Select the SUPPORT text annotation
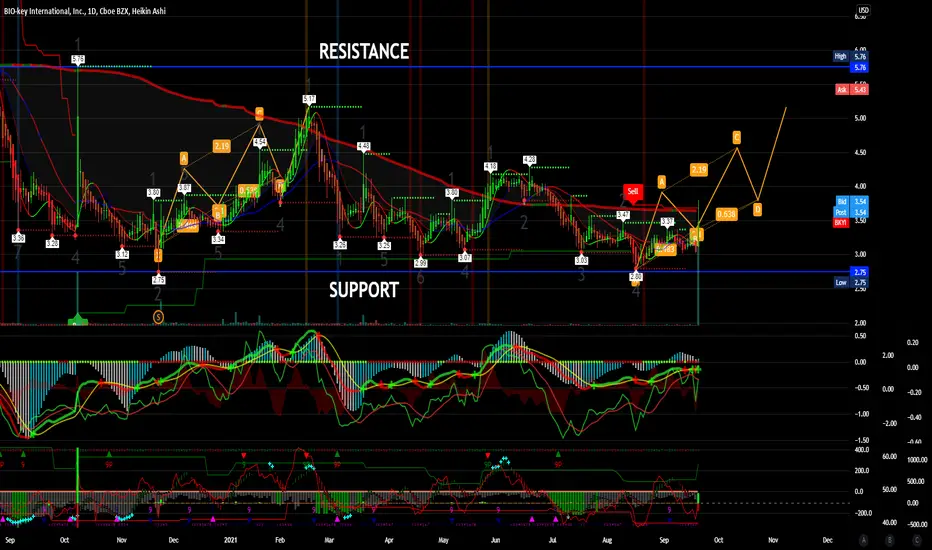The image size is (932, 550). tap(364, 290)
